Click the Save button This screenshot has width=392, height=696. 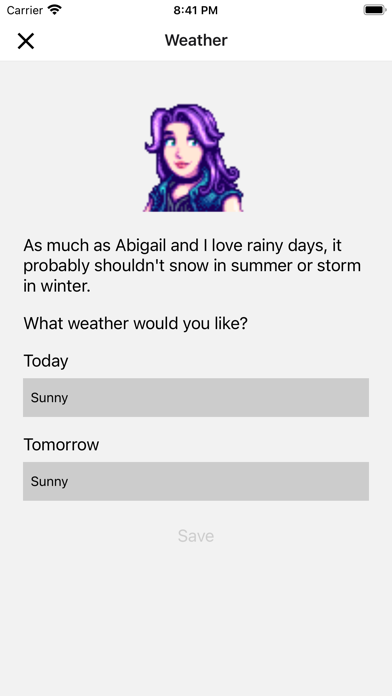pos(196,536)
